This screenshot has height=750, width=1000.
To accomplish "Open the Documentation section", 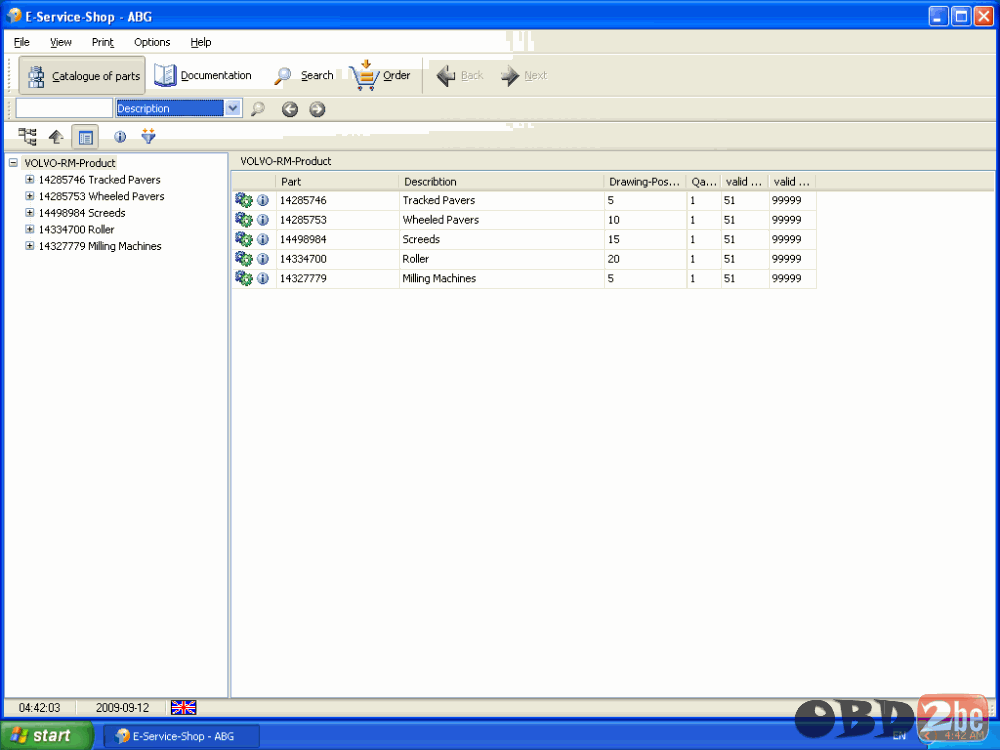I will click(203, 75).
